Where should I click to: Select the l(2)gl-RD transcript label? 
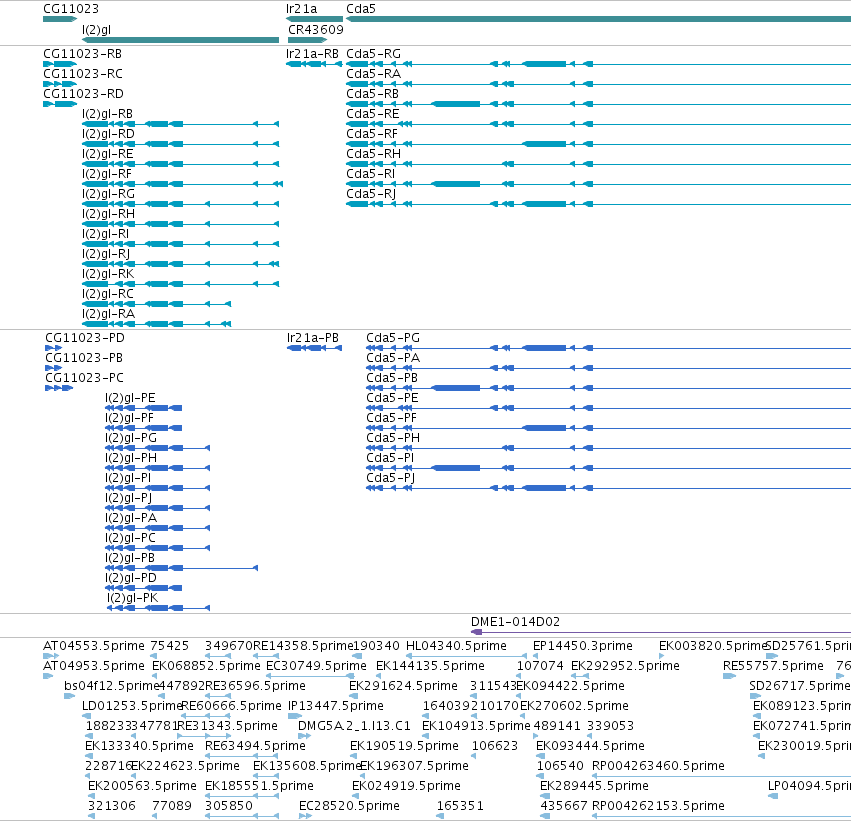tap(108, 134)
